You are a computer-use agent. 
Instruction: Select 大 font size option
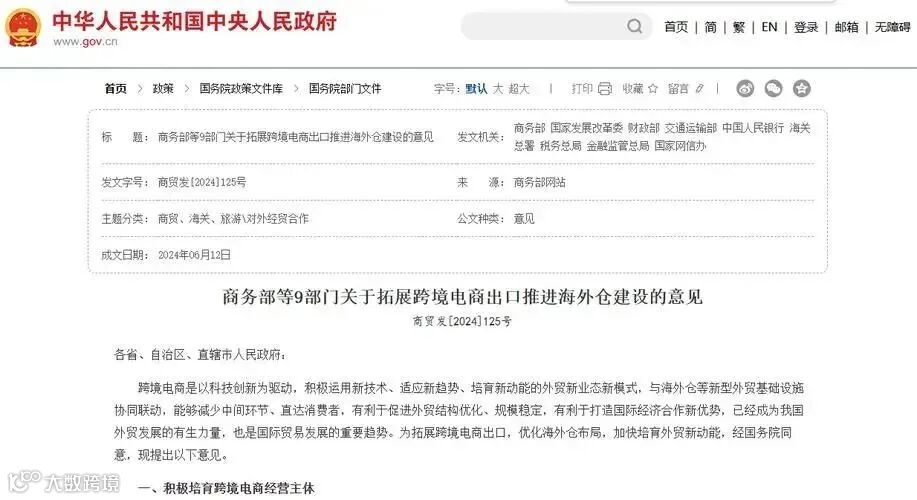498,88
